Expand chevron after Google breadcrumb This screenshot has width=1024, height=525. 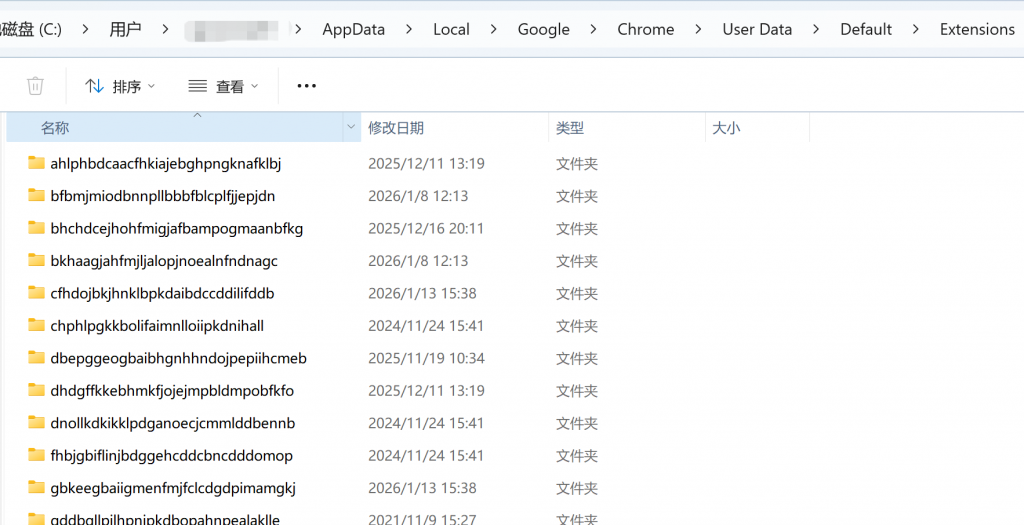pos(594,29)
